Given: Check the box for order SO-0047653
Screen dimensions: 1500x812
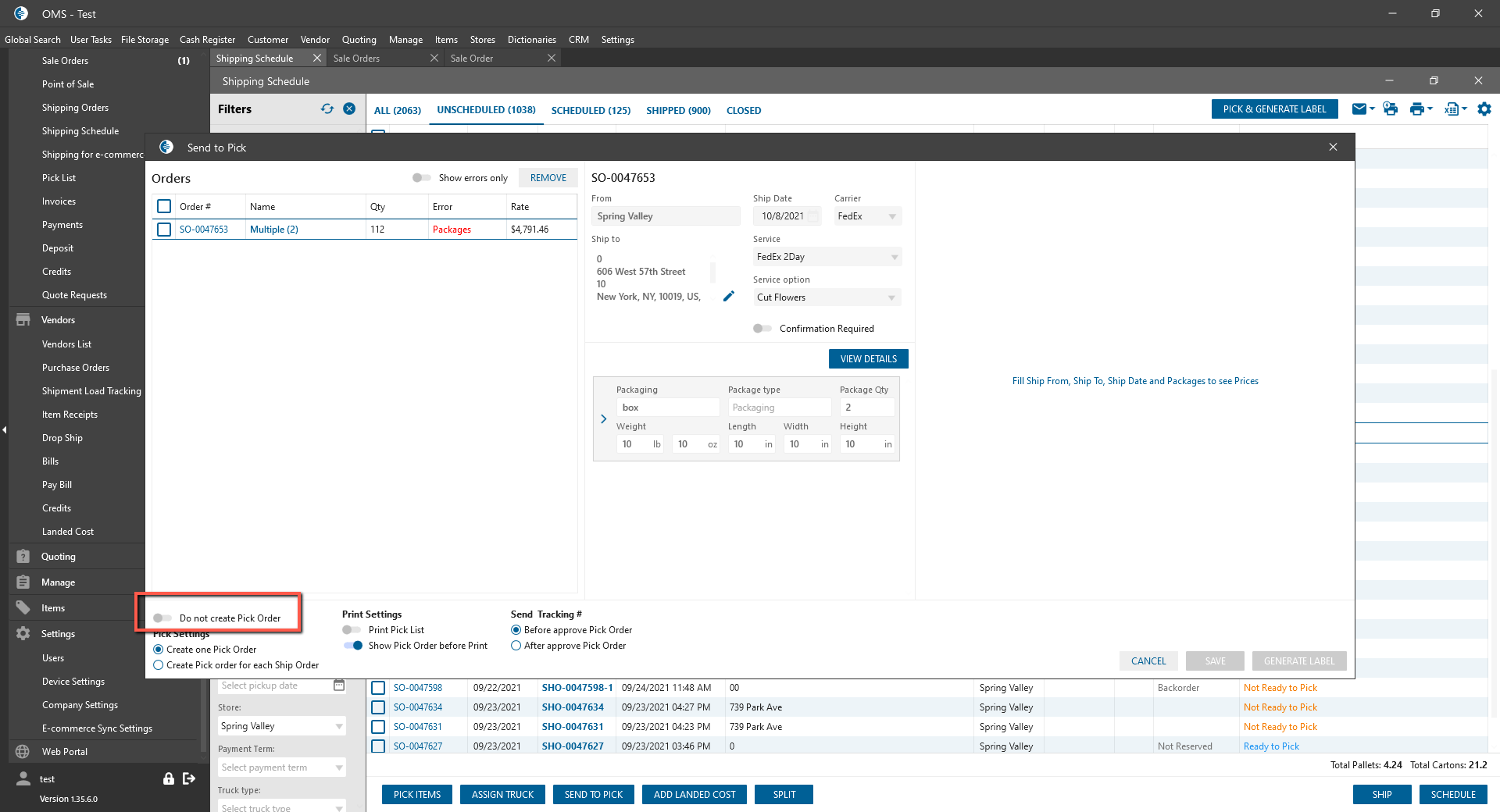Looking at the screenshot, I should pyautogui.click(x=164, y=230).
